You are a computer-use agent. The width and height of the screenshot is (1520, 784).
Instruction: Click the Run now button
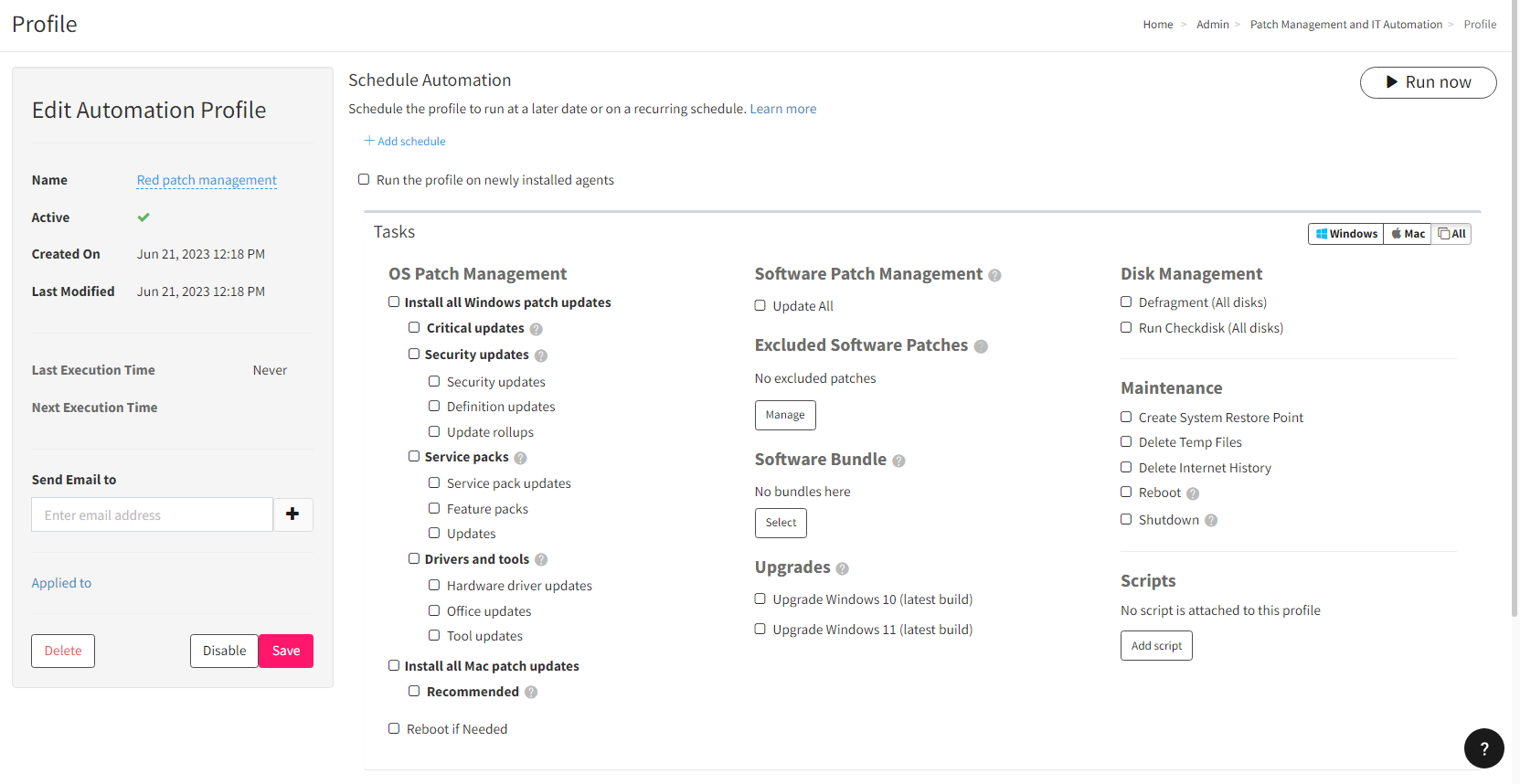click(x=1428, y=82)
